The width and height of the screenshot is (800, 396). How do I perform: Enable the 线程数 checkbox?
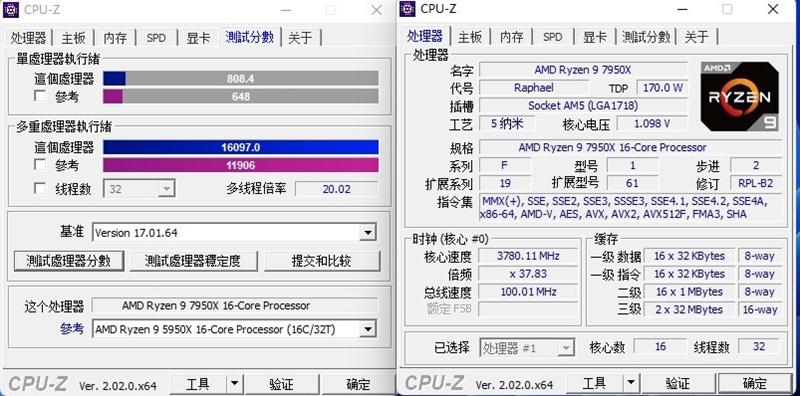tap(39, 188)
